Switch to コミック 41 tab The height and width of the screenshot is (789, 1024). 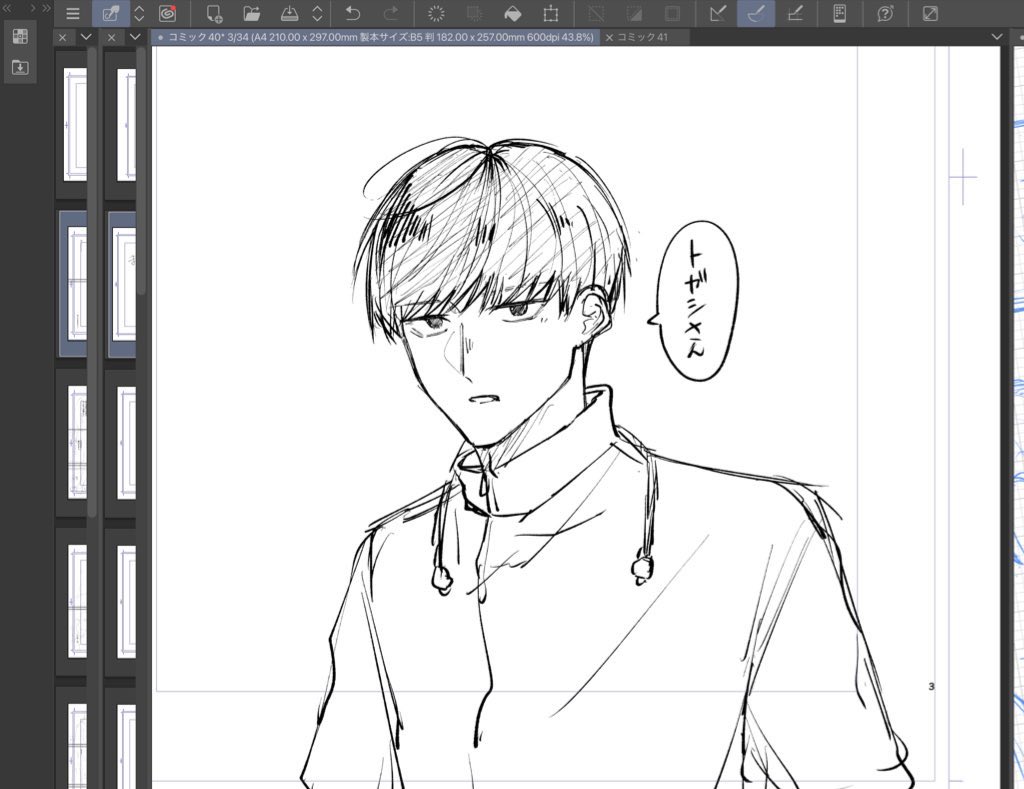click(642, 37)
